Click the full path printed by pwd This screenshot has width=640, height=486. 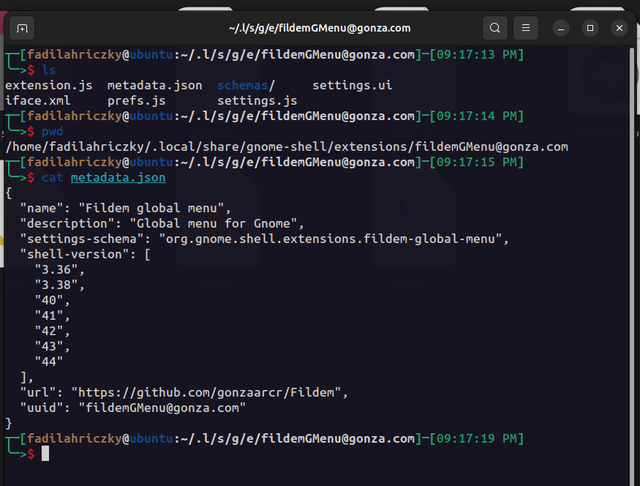point(286,147)
